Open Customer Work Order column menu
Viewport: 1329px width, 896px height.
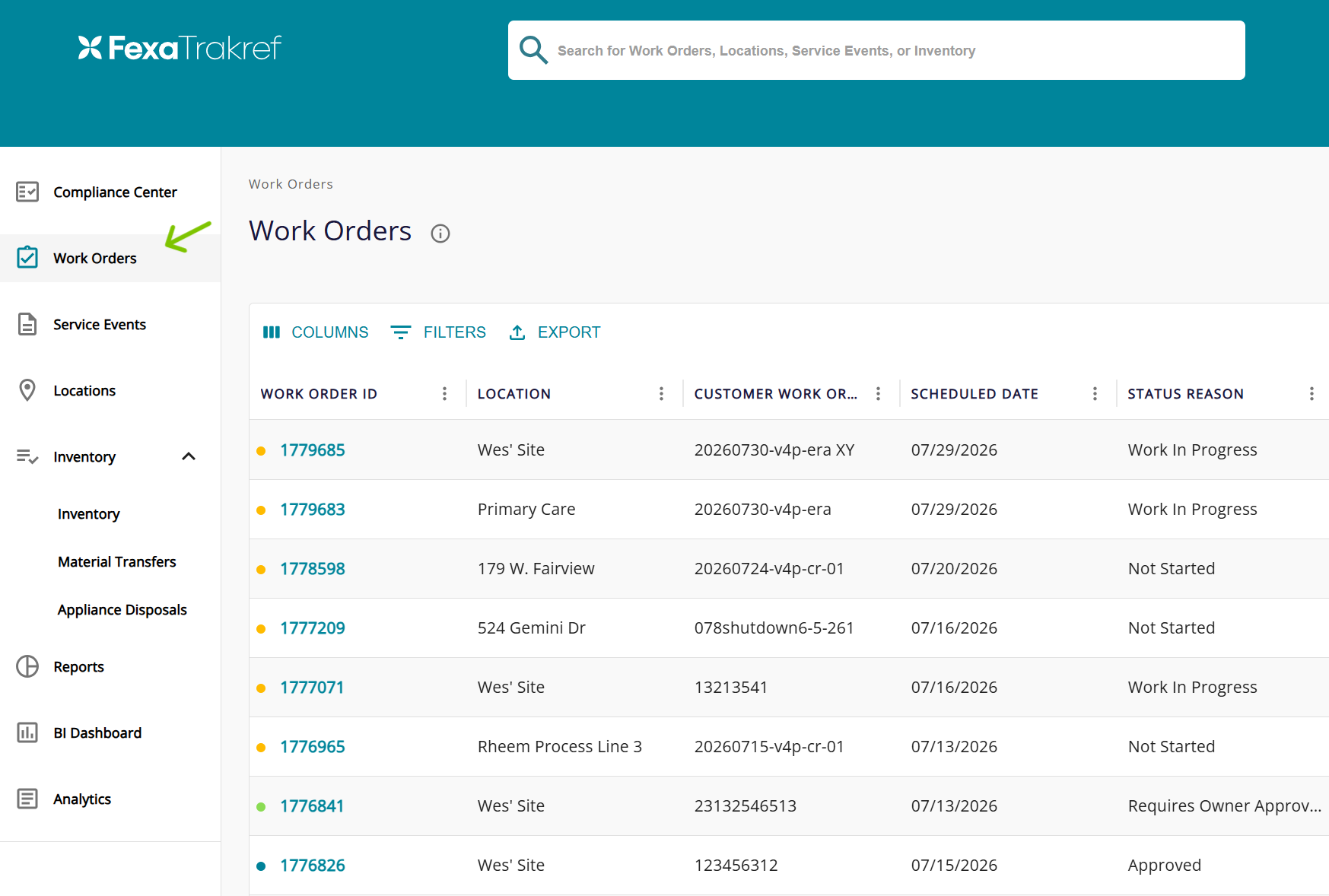click(x=879, y=393)
